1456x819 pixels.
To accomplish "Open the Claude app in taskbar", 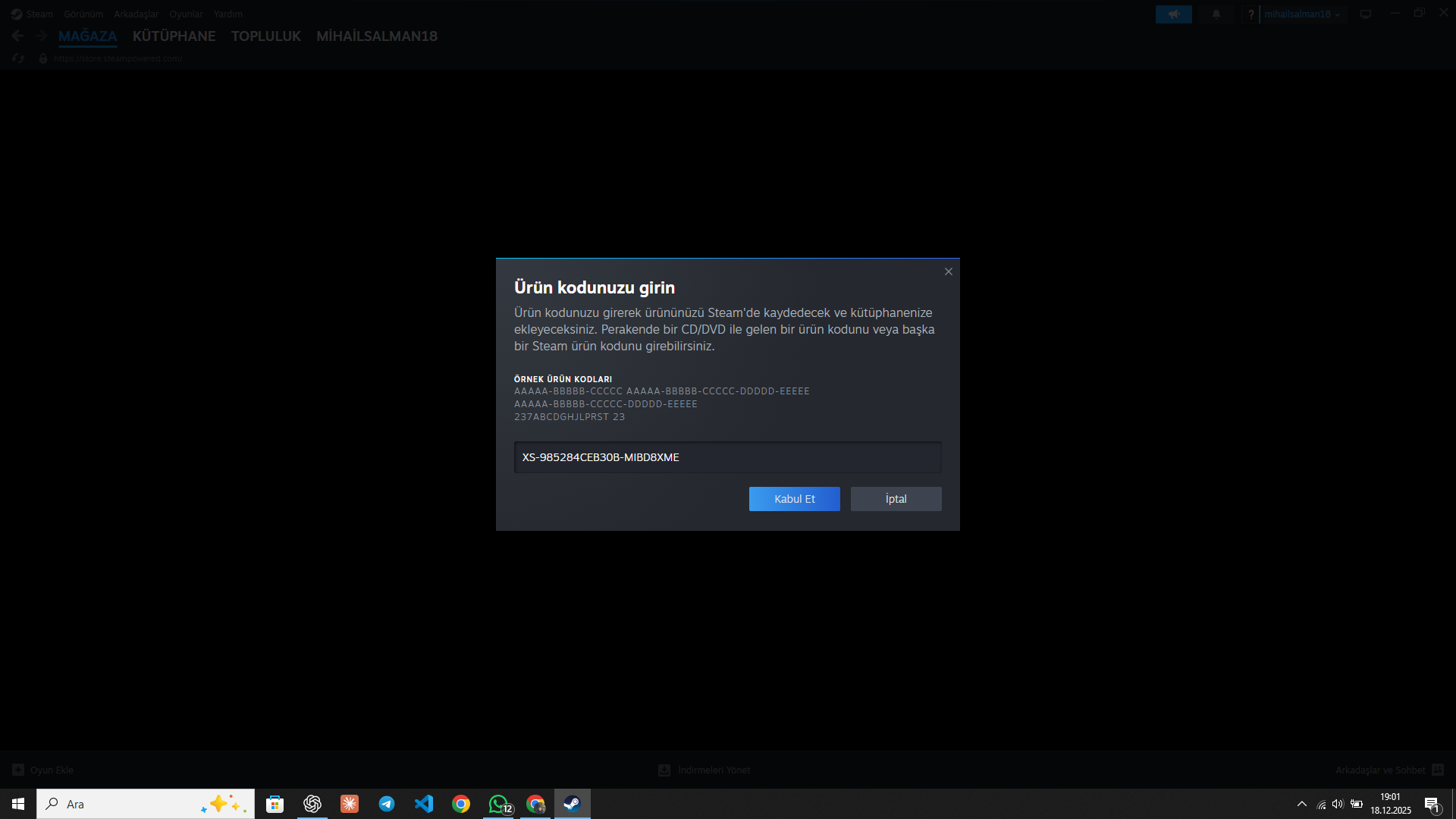I will 349,804.
